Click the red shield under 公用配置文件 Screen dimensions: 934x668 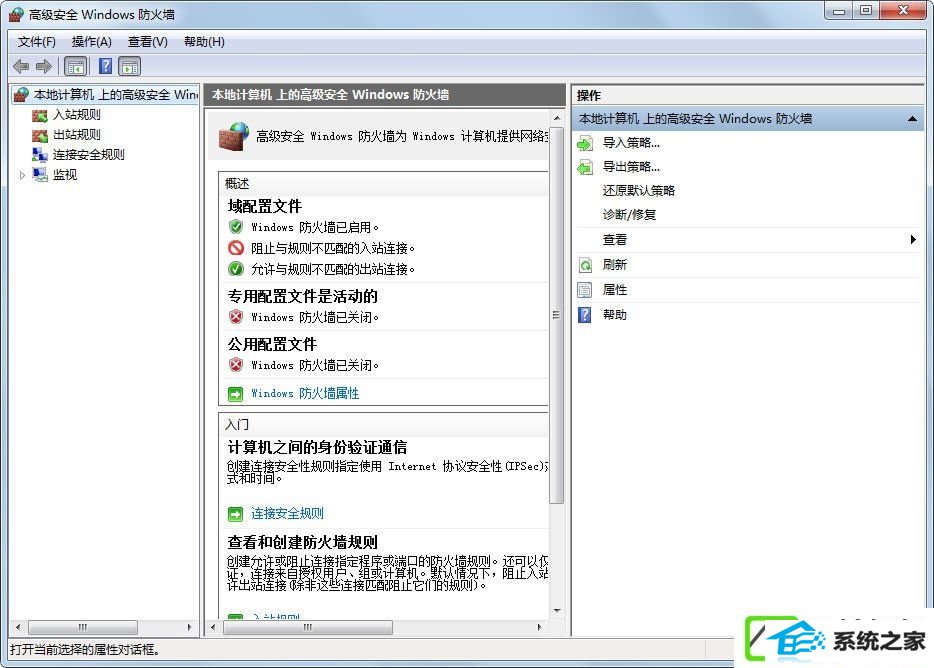pyautogui.click(x=236, y=365)
